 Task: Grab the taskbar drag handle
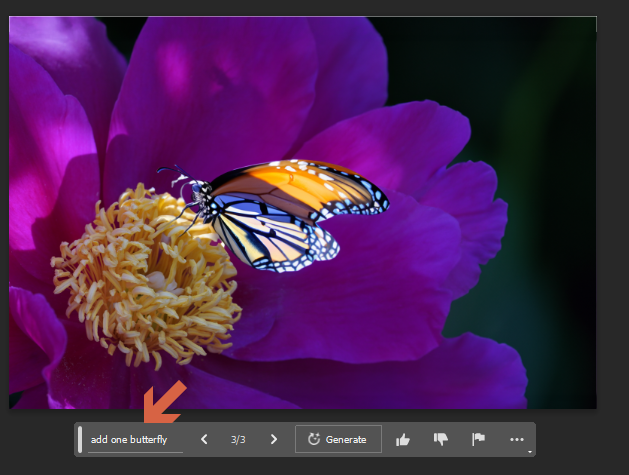(x=80, y=440)
